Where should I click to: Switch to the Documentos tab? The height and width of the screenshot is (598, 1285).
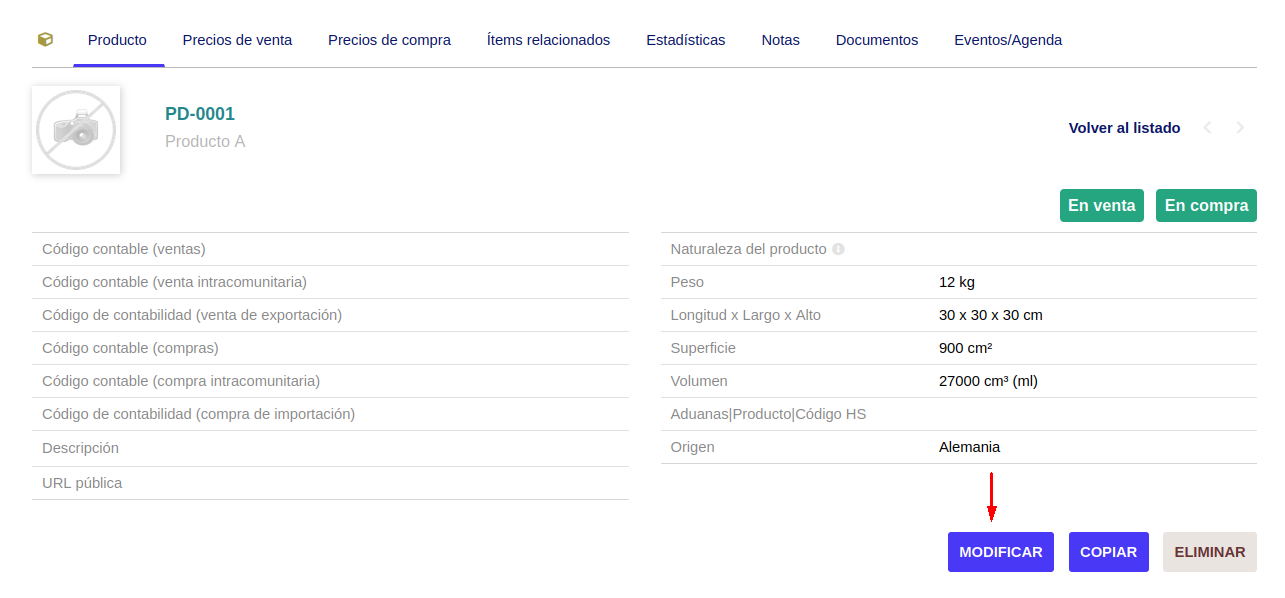coord(876,39)
